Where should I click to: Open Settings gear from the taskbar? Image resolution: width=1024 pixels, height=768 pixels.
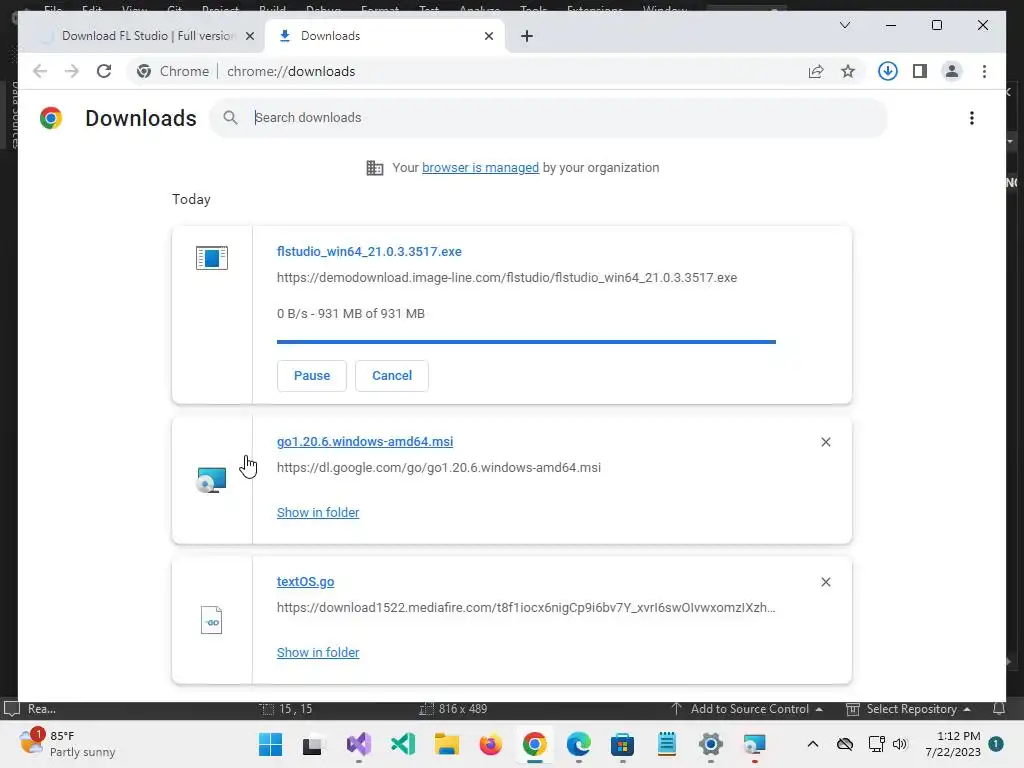(x=711, y=744)
